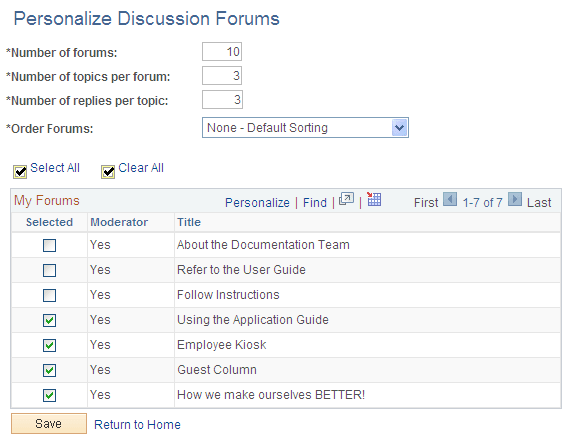The image size is (565, 442).
Task: Click the Download to Excel grid icon
Action: (374, 199)
